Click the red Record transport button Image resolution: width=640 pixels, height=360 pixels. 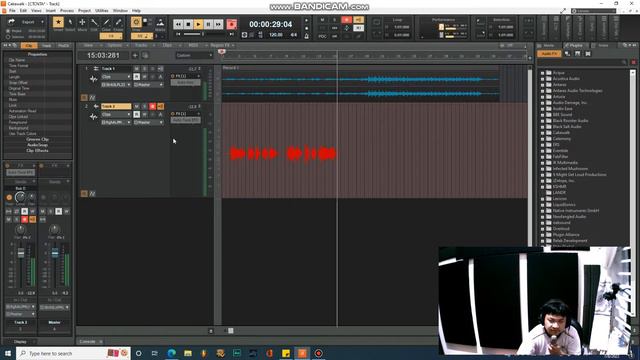231,24
